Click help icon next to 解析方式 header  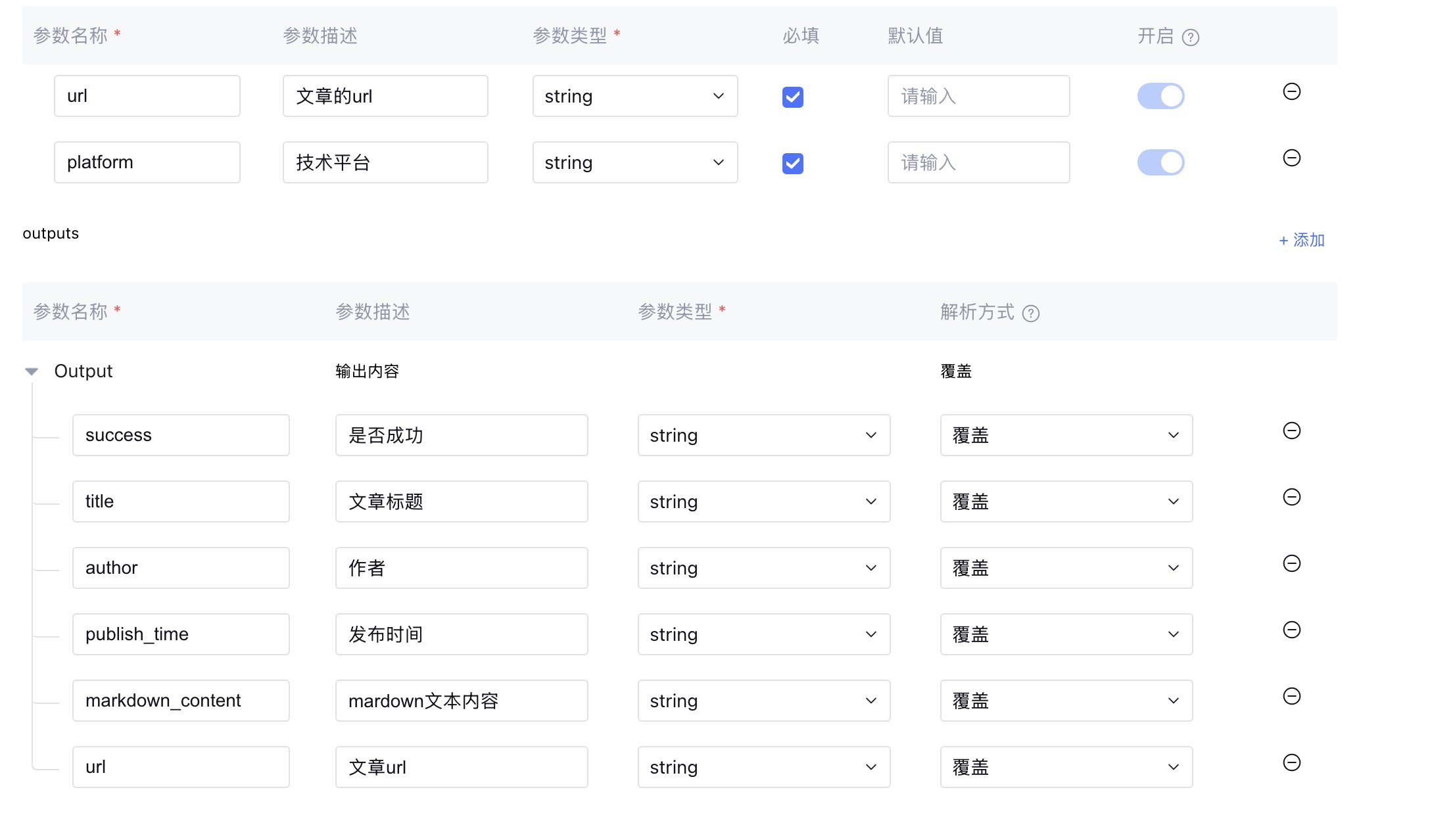tap(1030, 314)
